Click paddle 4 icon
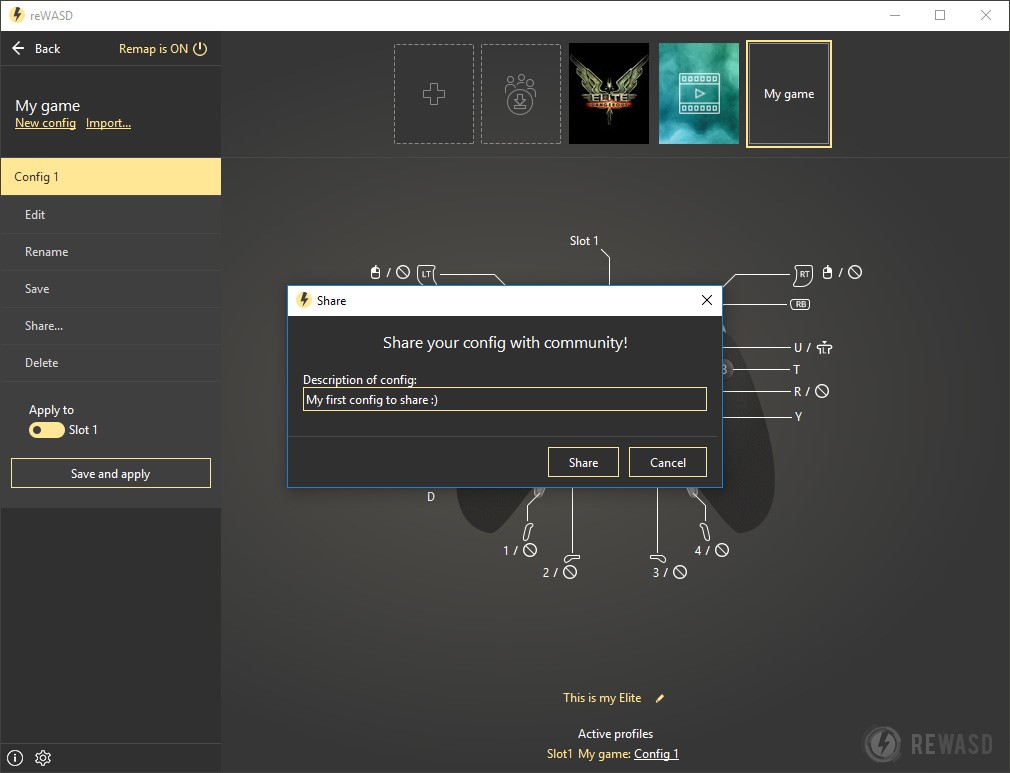Image resolution: width=1010 pixels, height=773 pixels. pos(705,532)
